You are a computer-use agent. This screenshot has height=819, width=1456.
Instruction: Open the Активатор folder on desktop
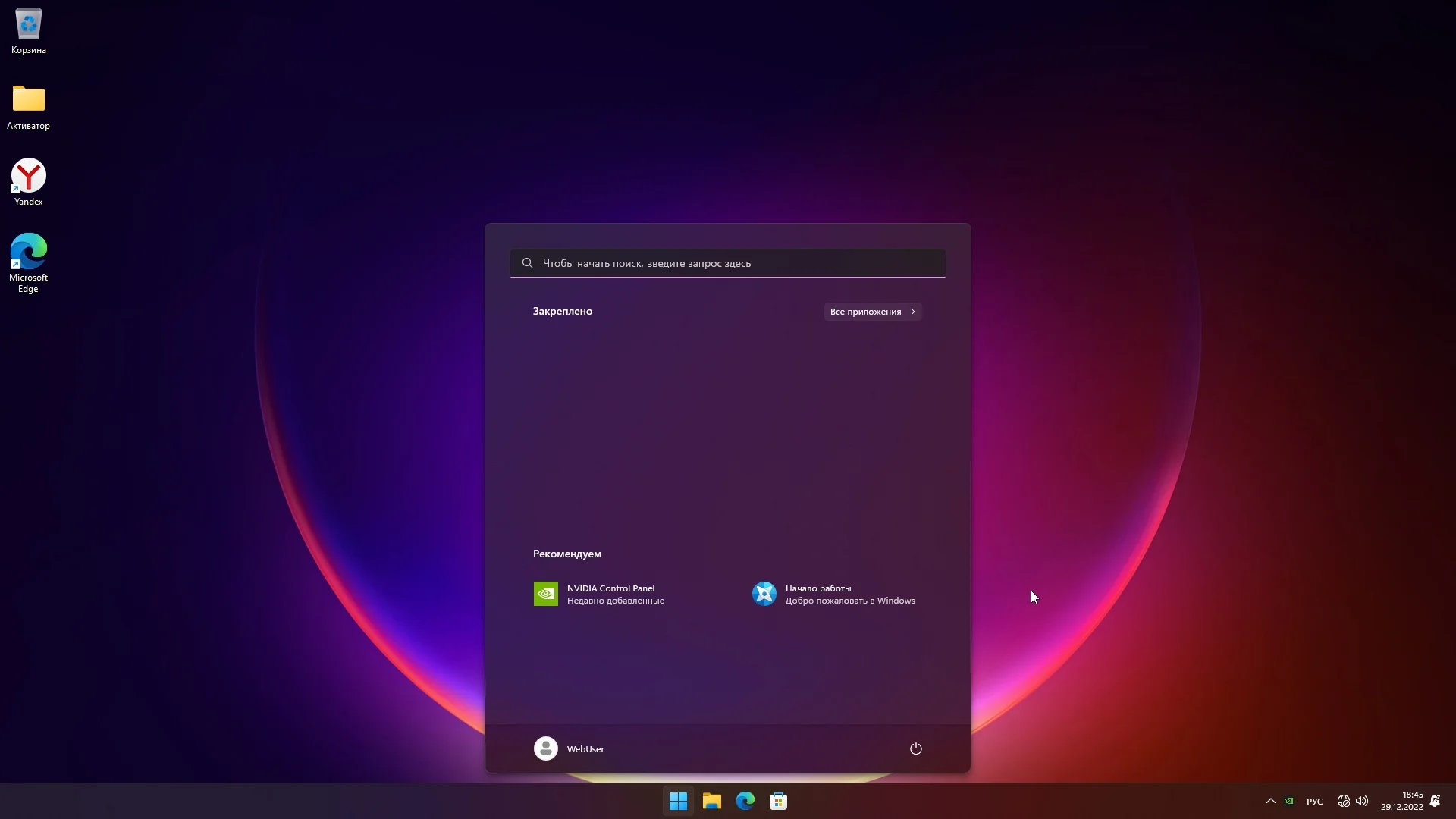pos(29,106)
